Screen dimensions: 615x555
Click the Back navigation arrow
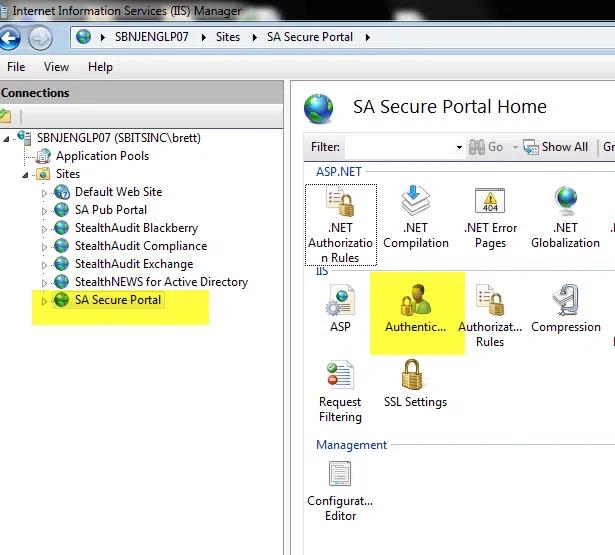(10, 38)
